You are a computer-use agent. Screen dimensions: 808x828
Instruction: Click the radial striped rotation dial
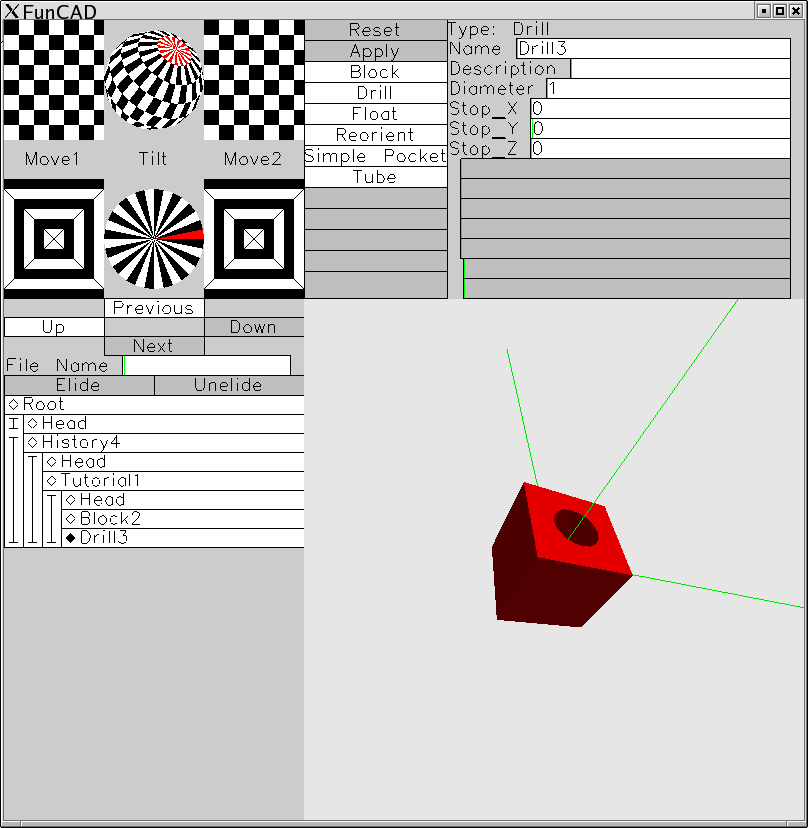click(154, 239)
